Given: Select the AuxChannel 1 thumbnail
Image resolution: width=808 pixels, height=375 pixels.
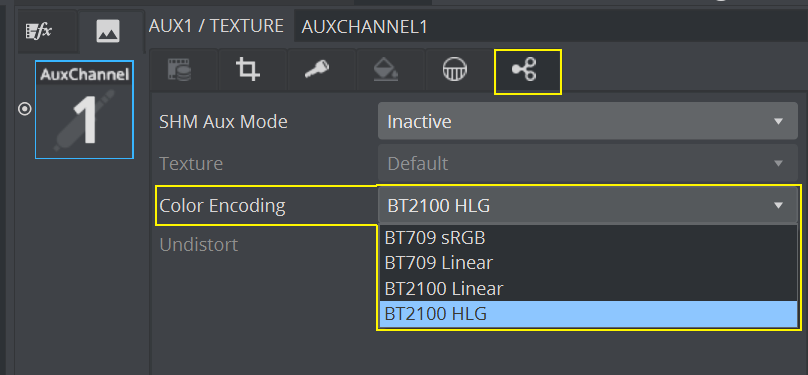Looking at the screenshot, I should (x=85, y=110).
